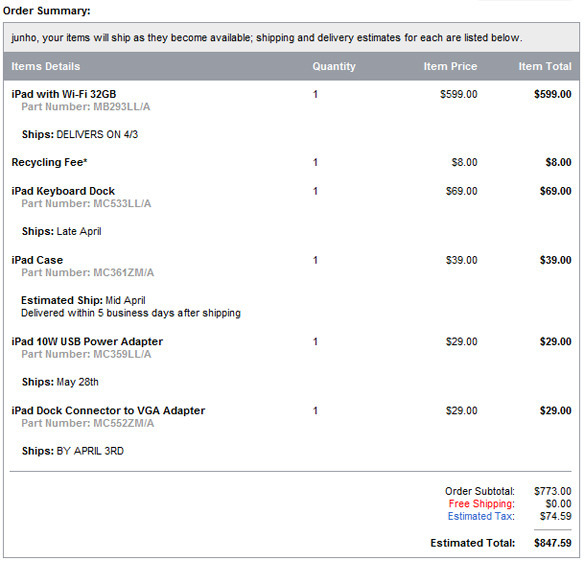The height and width of the screenshot is (561, 584).
Task: Click the bold $599.00 item total
Action: tap(553, 94)
